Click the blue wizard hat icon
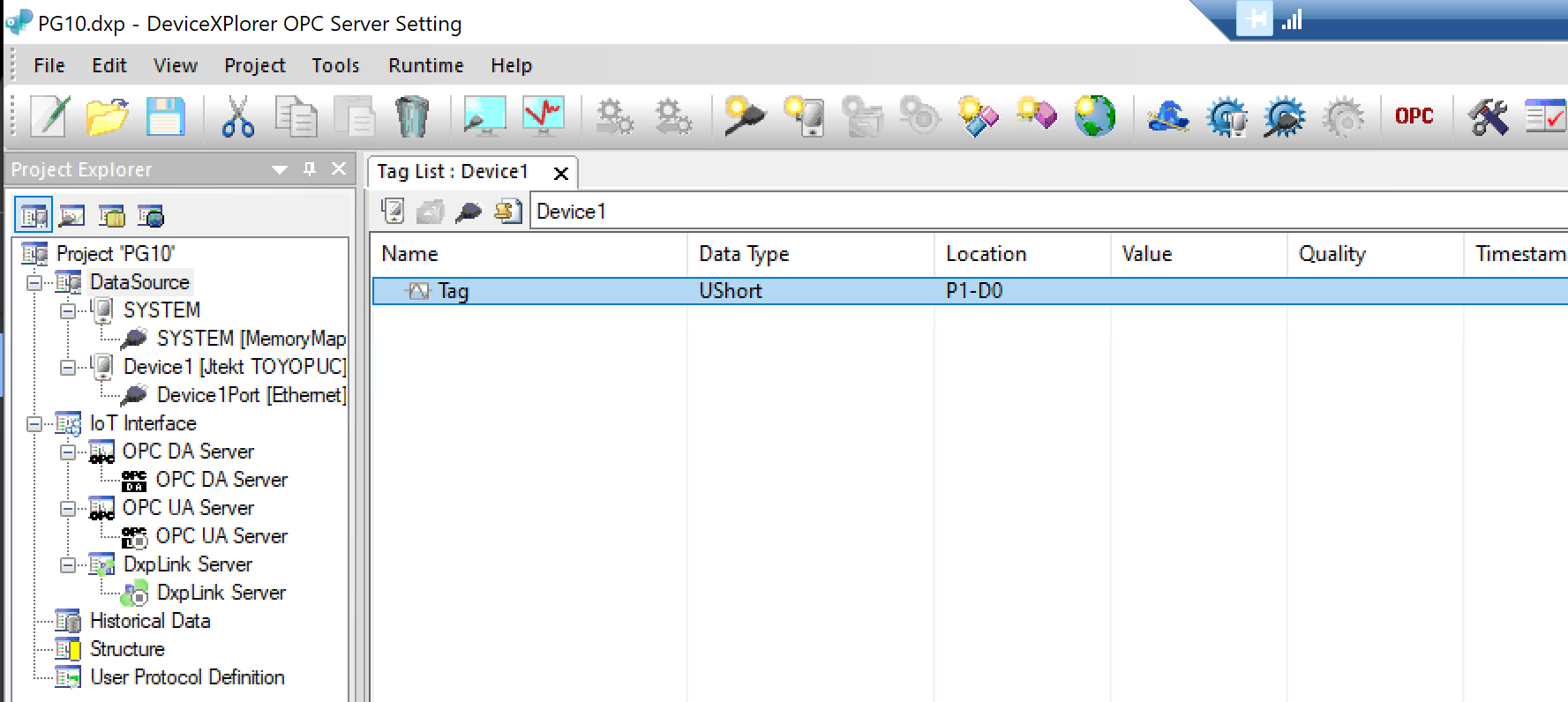The height and width of the screenshot is (702, 1568). pyautogui.click(x=1167, y=116)
